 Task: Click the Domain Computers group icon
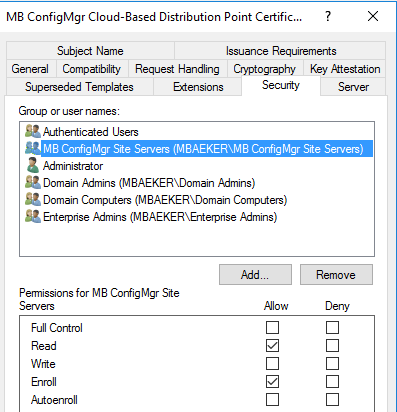(33, 199)
